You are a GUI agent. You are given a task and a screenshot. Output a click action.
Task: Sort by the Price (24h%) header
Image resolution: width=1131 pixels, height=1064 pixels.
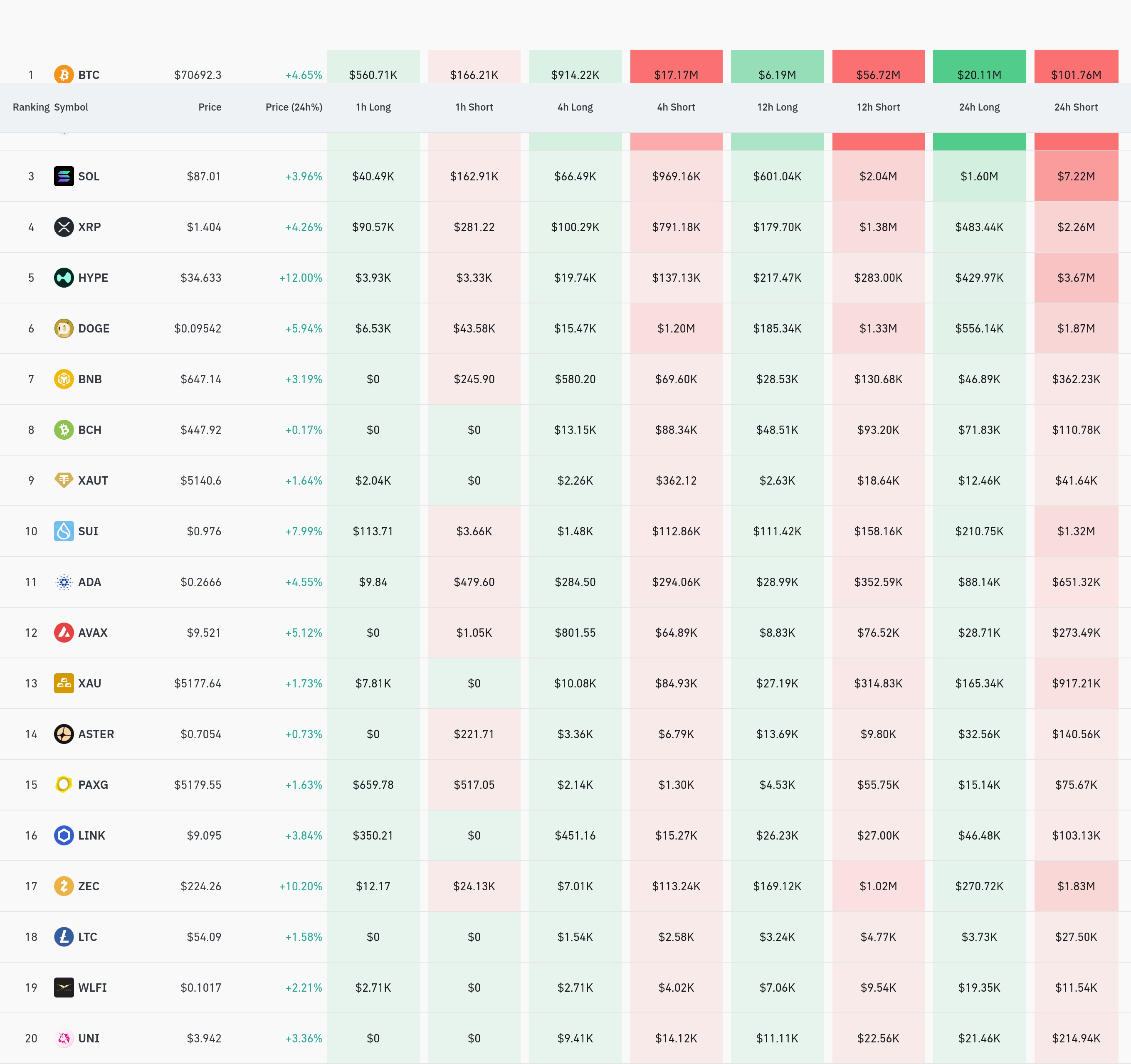tap(294, 107)
